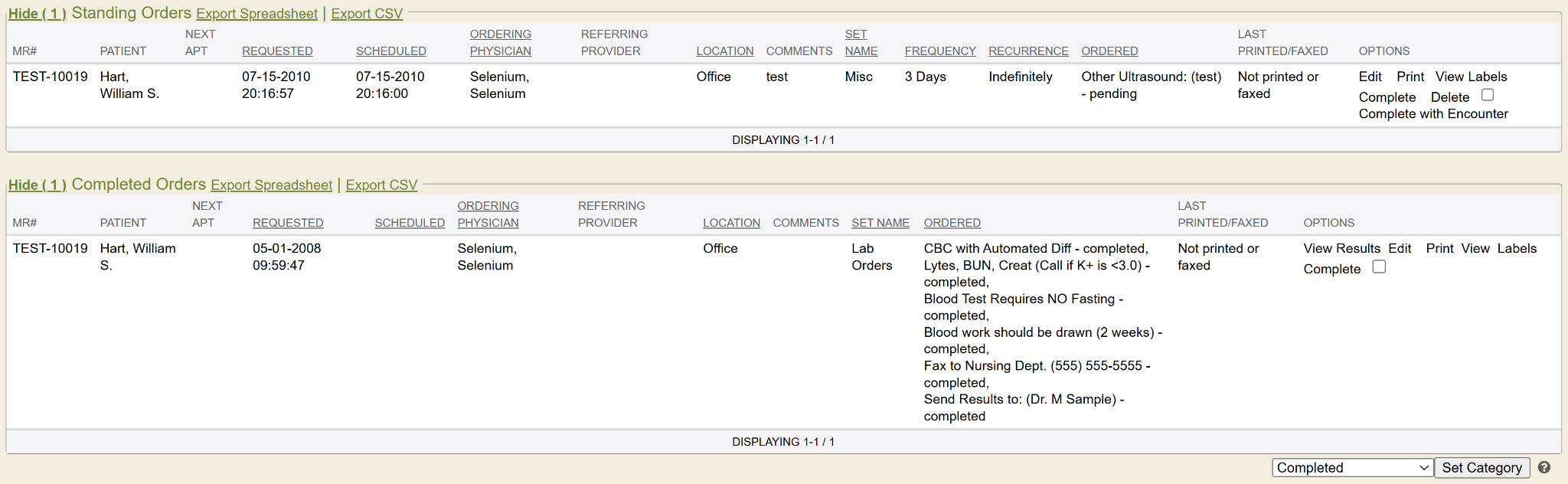Sort Completed Orders by Set Name
Viewport: 1568px width, 484px height.
coord(880,223)
